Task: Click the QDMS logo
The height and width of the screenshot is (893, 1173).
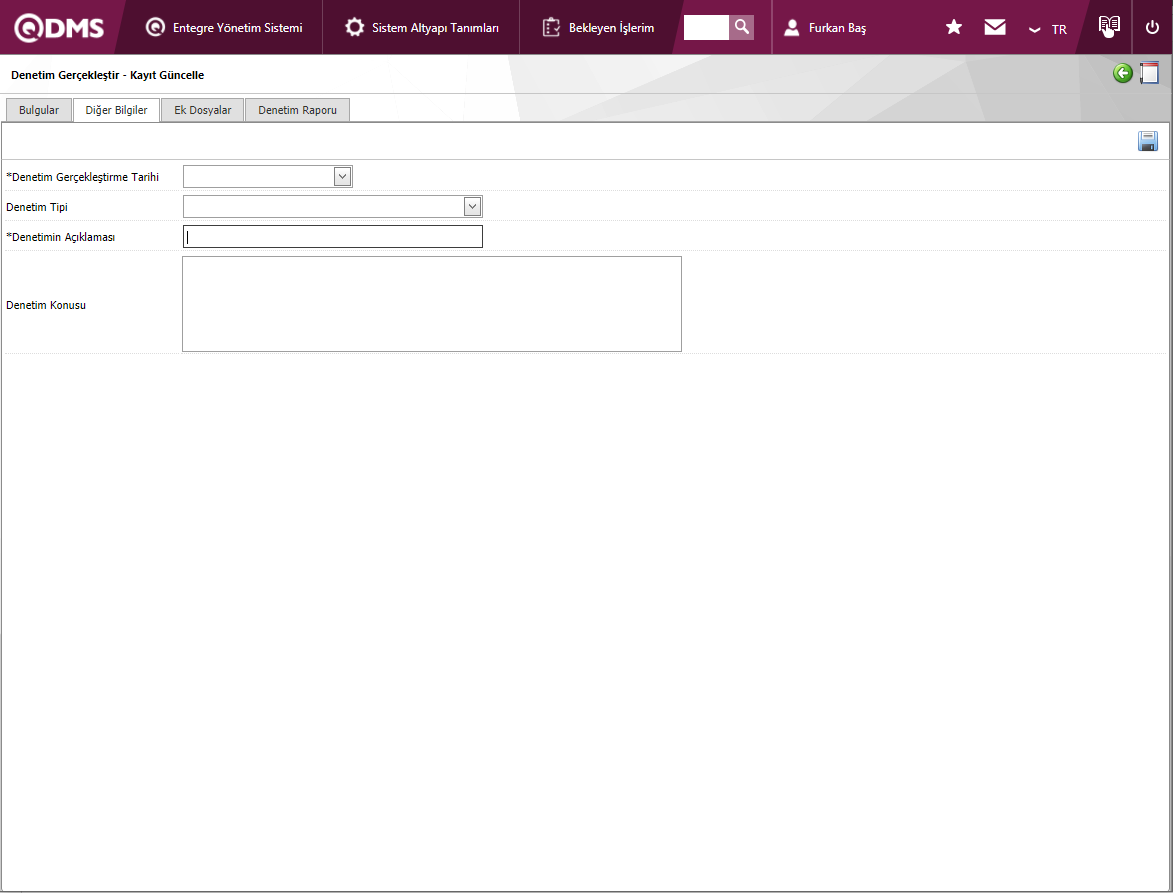Action: pyautogui.click(x=59, y=28)
